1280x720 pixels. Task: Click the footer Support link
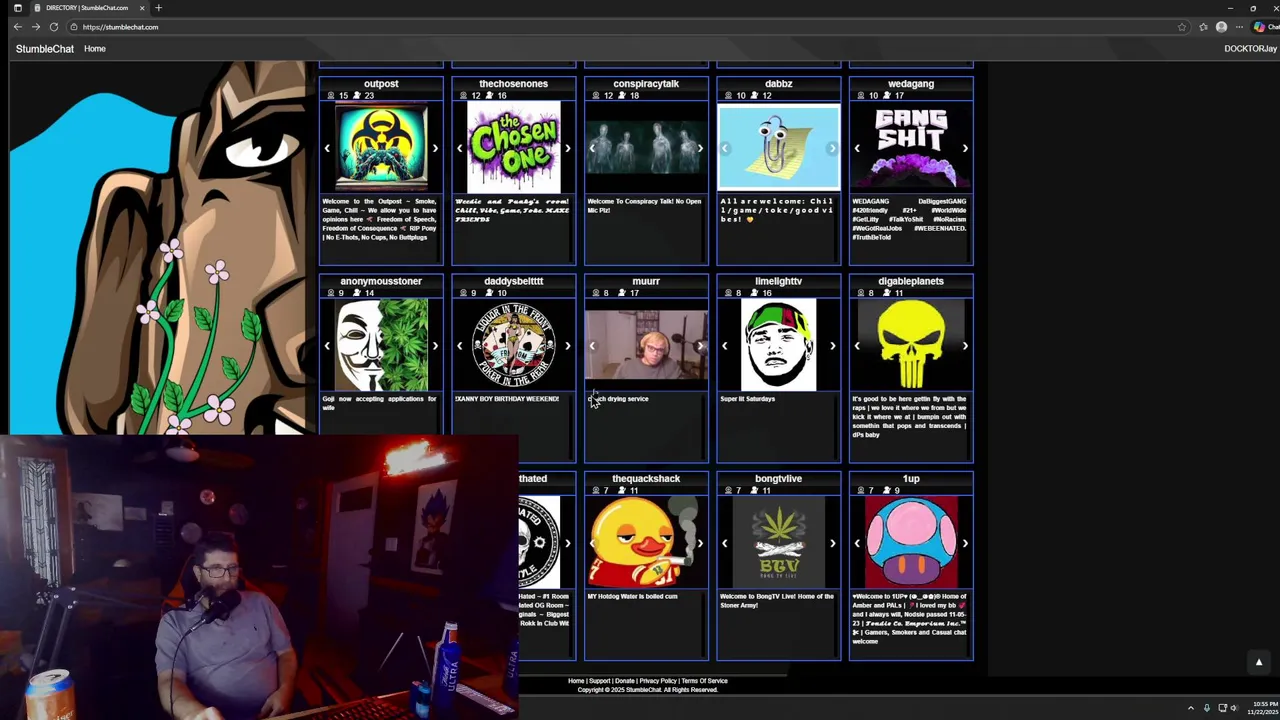point(599,681)
